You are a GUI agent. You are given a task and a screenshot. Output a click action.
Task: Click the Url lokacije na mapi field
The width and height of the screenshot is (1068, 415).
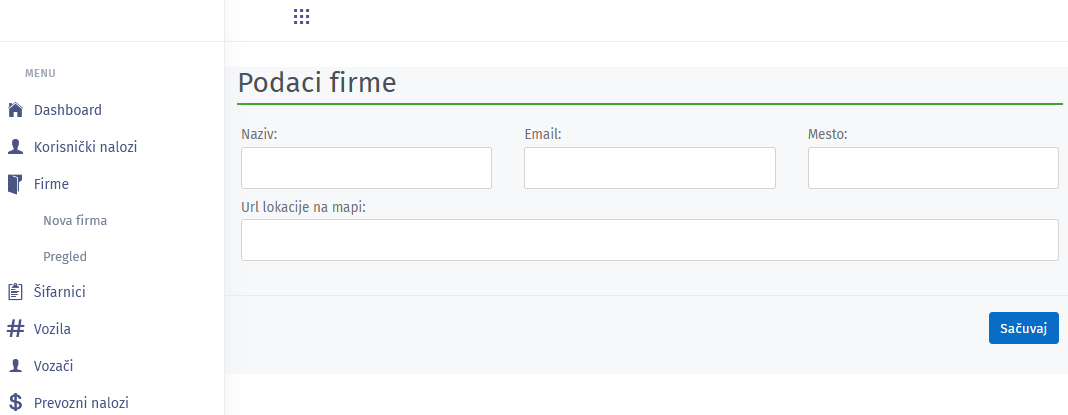pyautogui.click(x=649, y=240)
